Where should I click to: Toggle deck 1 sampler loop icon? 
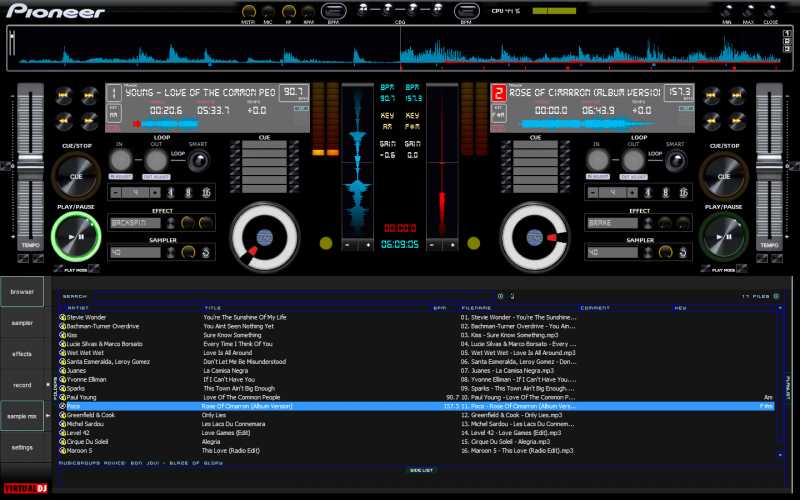pos(206,252)
